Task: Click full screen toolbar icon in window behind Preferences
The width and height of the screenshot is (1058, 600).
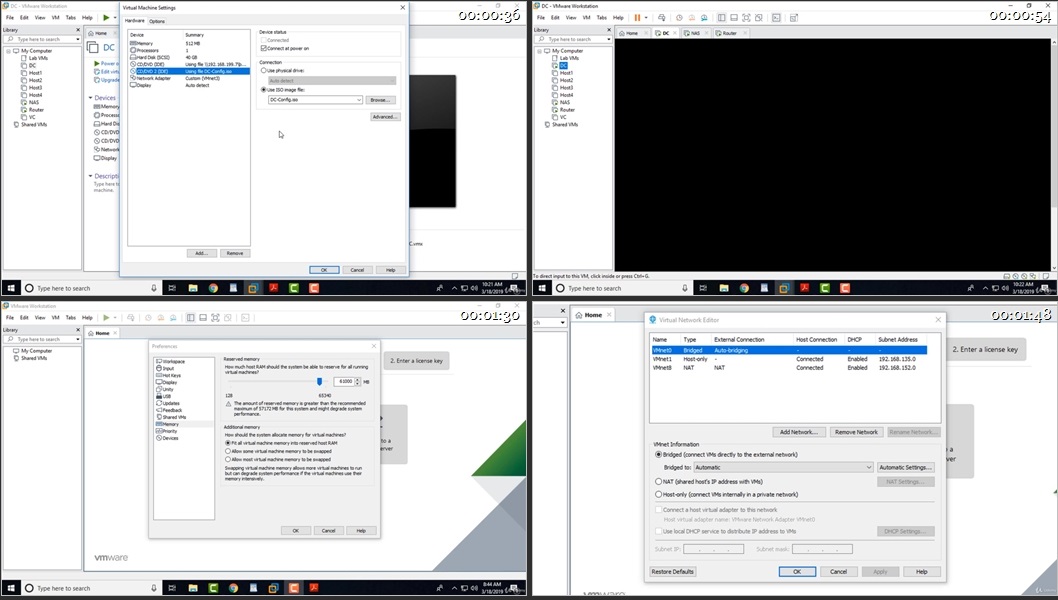Action: [215, 317]
